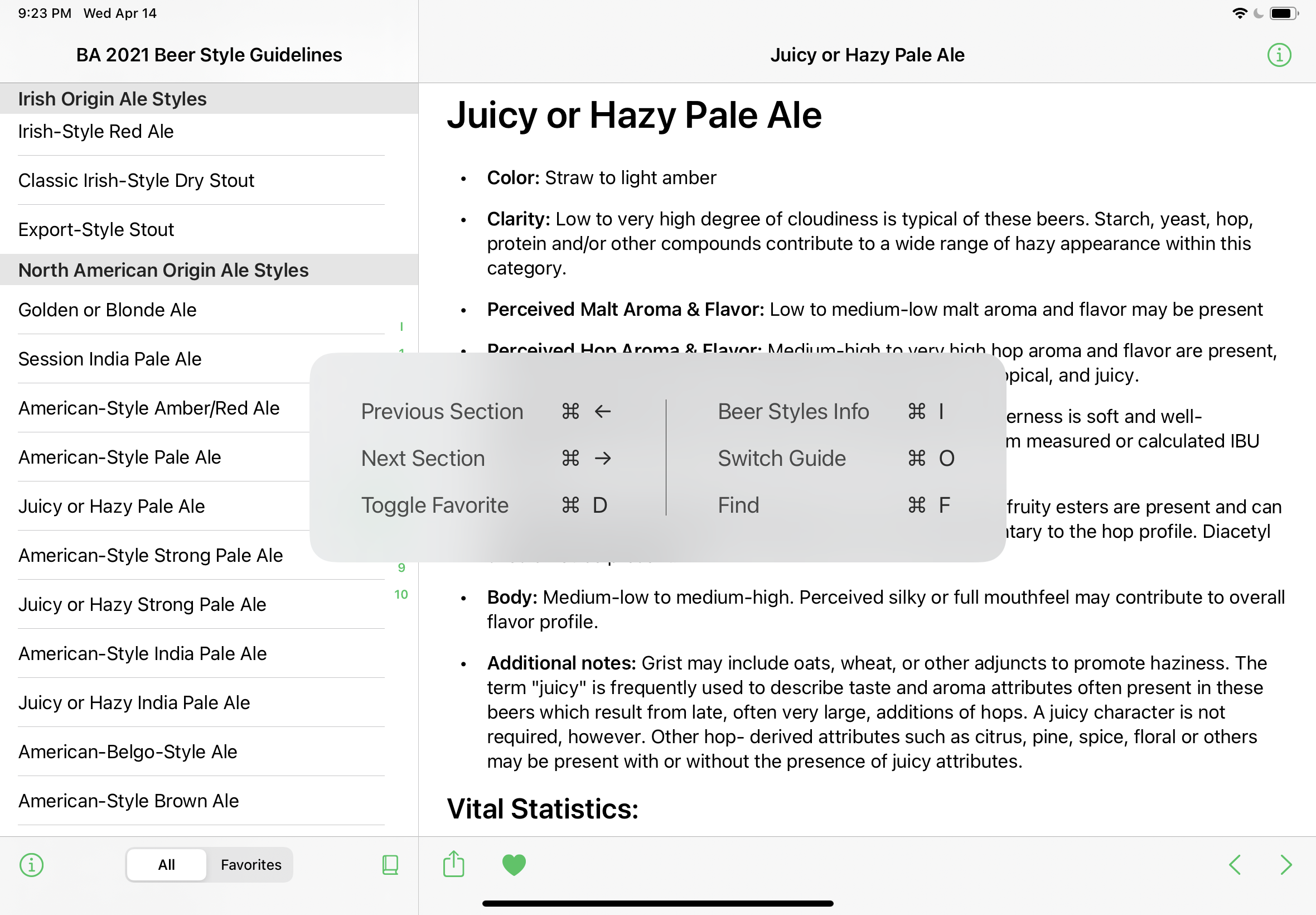The width and height of the screenshot is (1316, 915).
Task: Tap the share icon in bottom toolbar
Action: [x=454, y=864]
